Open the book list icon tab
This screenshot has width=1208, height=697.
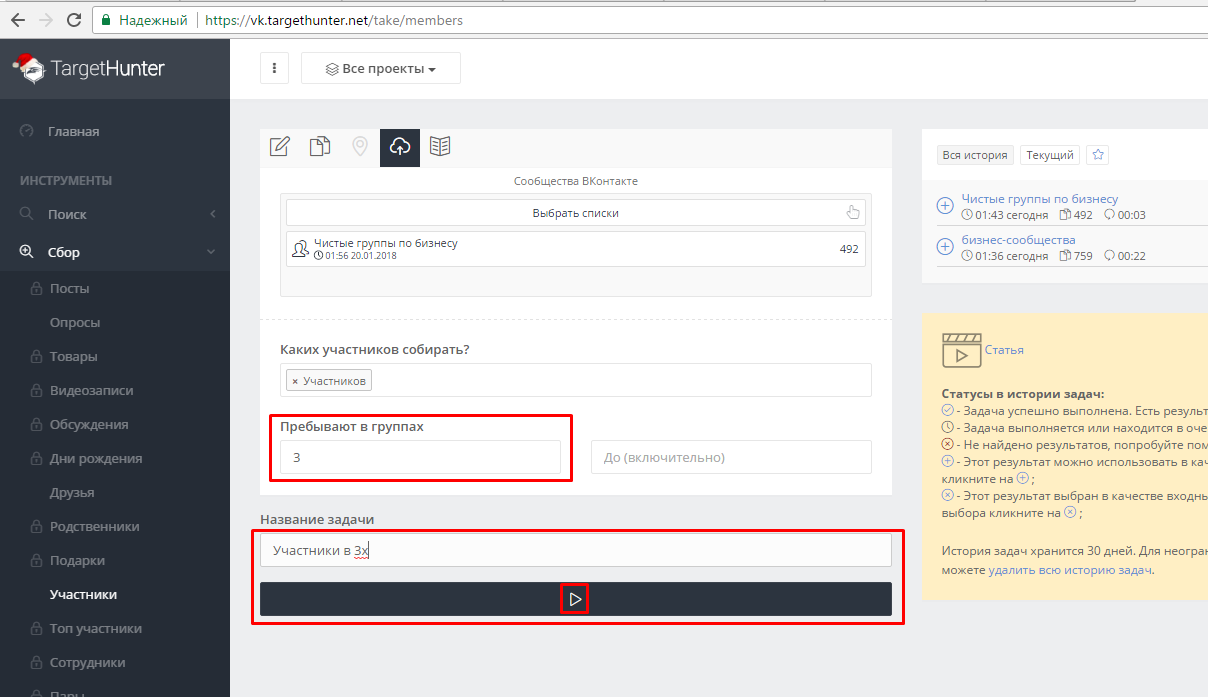coord(440,147)
